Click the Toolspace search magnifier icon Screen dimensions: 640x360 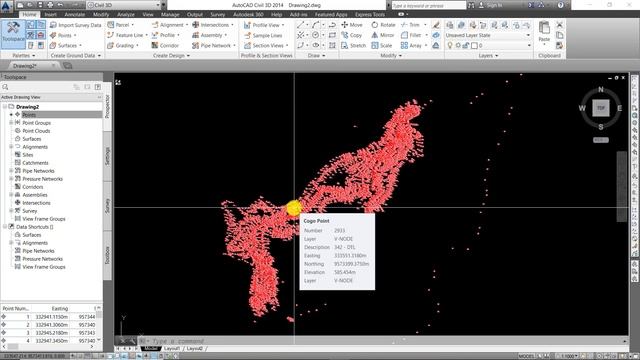point(5,87)
